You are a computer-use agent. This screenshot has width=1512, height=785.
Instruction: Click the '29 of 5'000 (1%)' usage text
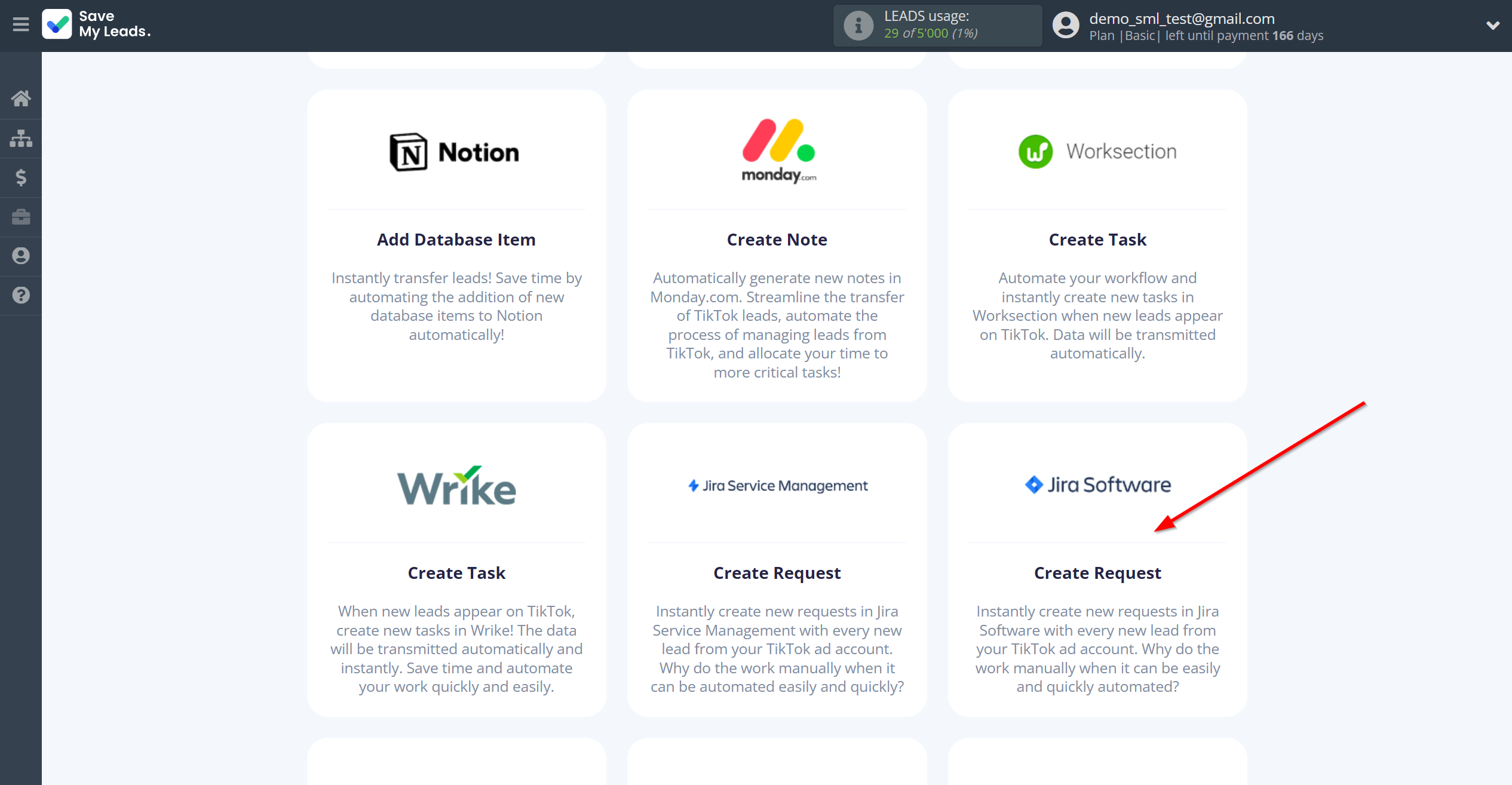[931, 33]
